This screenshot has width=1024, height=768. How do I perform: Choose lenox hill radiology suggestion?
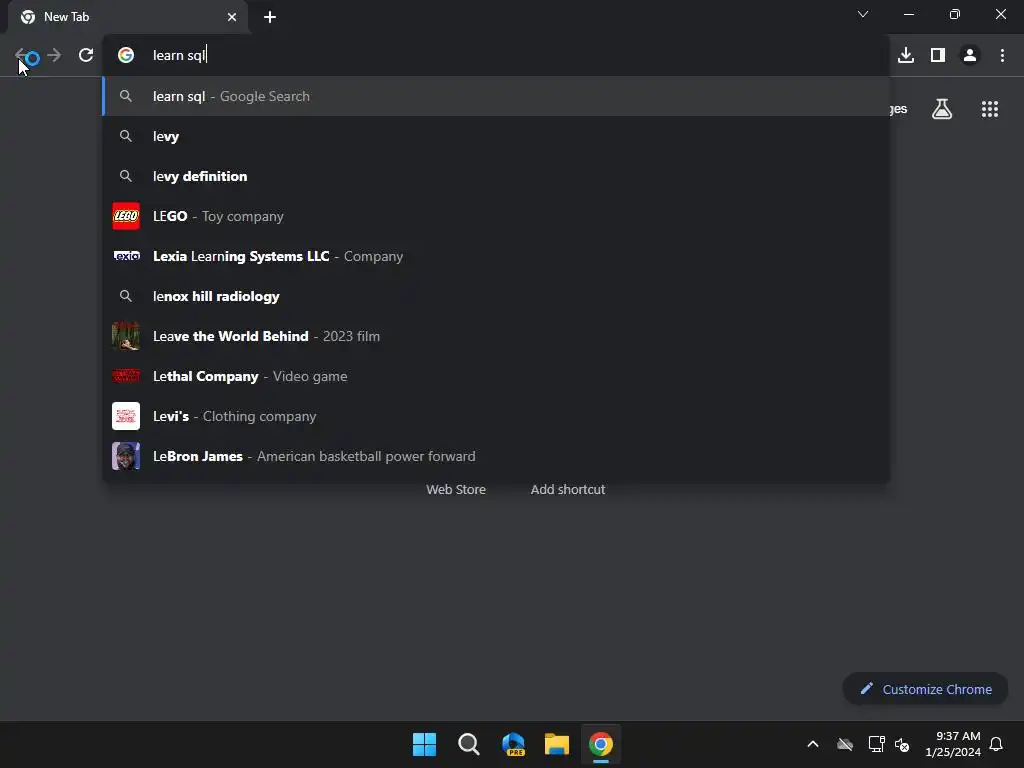pyautogui.click(x=496, y=296)
